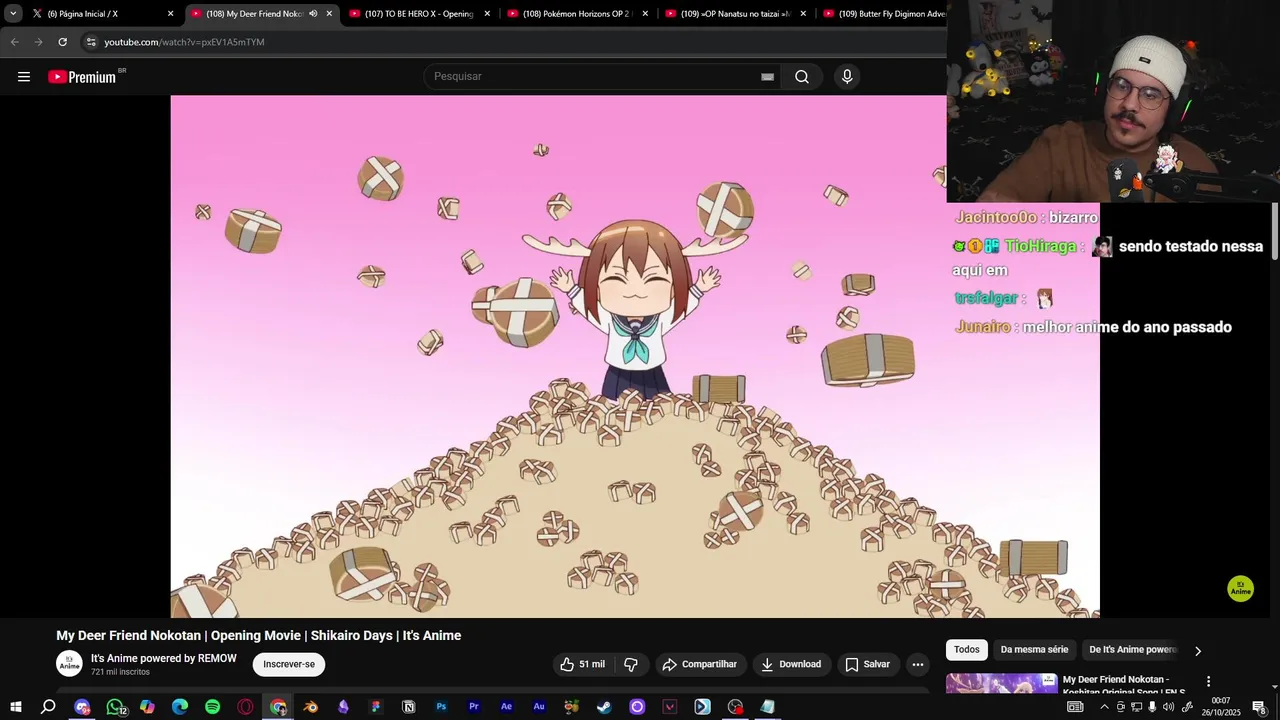Select the Da mesma série filter chip

pyautogui.click(x=1035, y=650)
